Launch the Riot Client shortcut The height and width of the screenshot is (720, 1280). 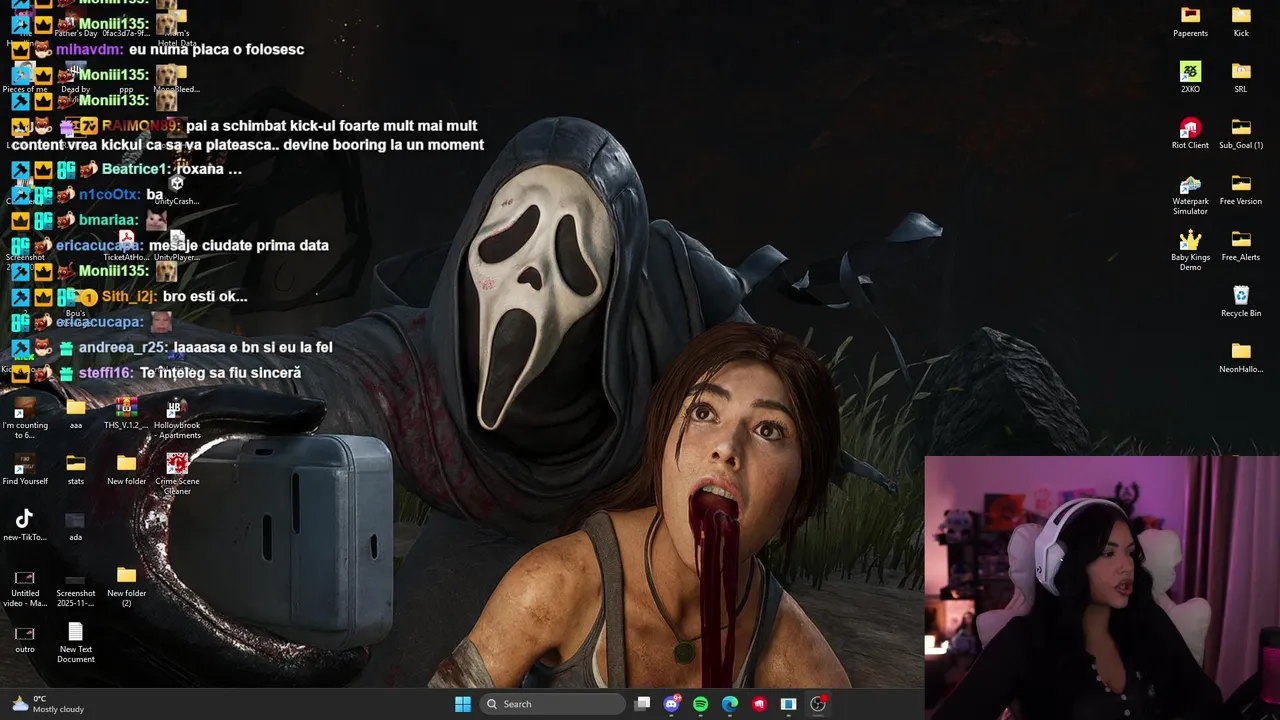1190,133
